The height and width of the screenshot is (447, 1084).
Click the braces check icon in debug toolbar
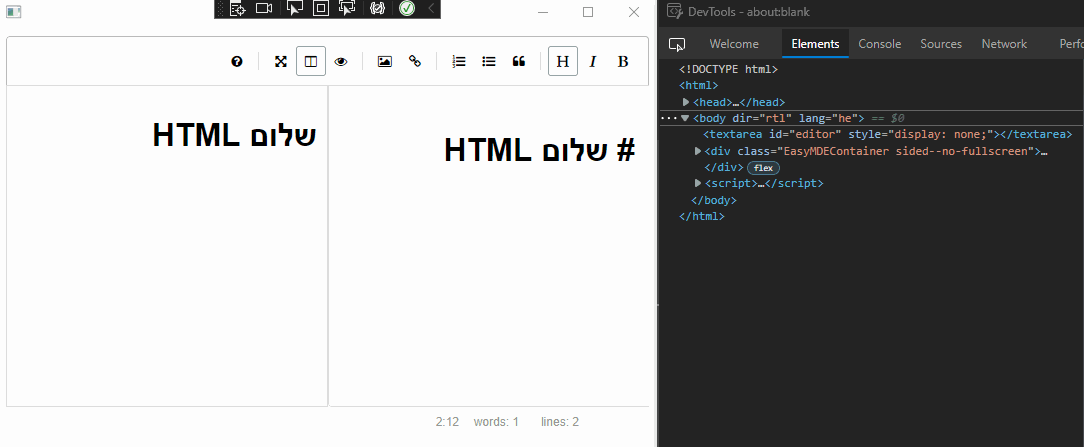point(377,8)
